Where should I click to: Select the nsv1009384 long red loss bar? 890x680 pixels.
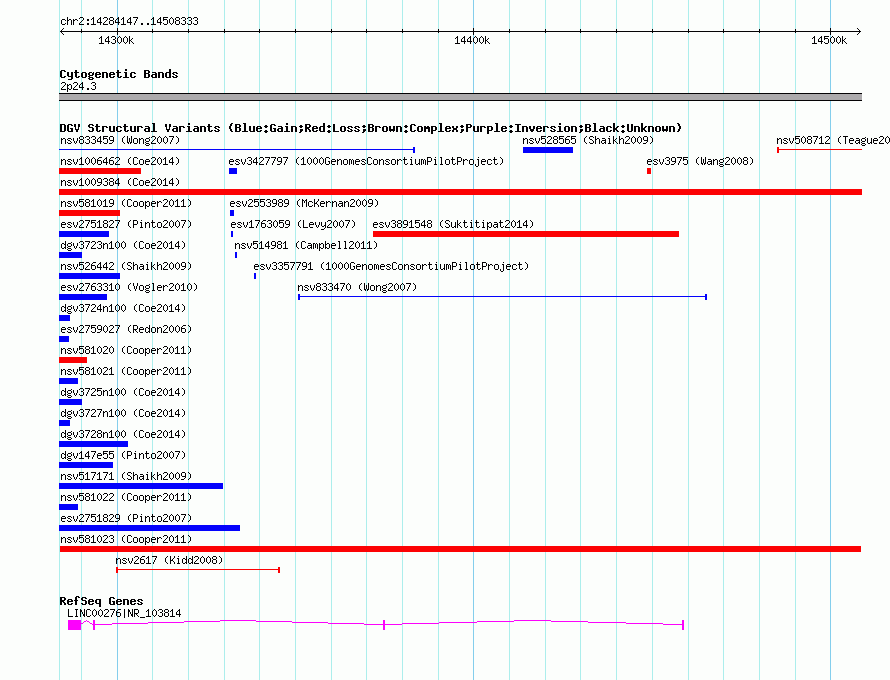click(460, 192)
